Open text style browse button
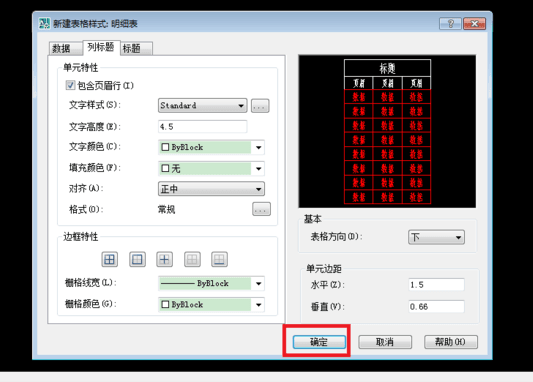This screenshot has height=382, width=533. [260, 106]
